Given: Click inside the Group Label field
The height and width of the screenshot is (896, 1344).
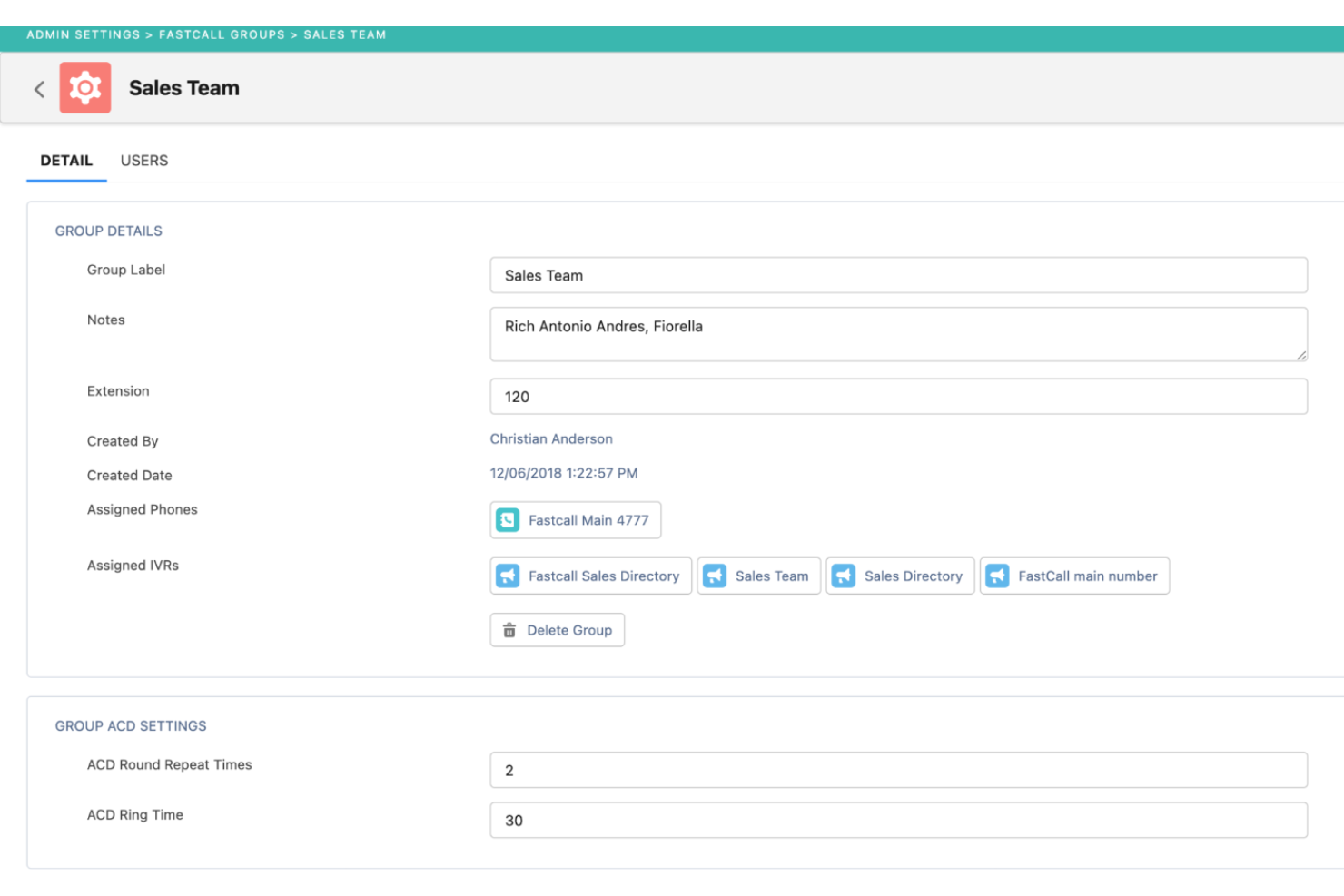Looking at the screenshot, I should [898, 275].
